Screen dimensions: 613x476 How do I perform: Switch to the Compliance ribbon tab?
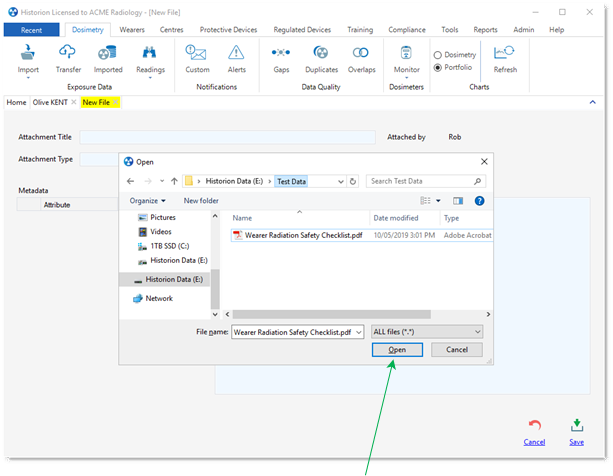click(407, 30)
